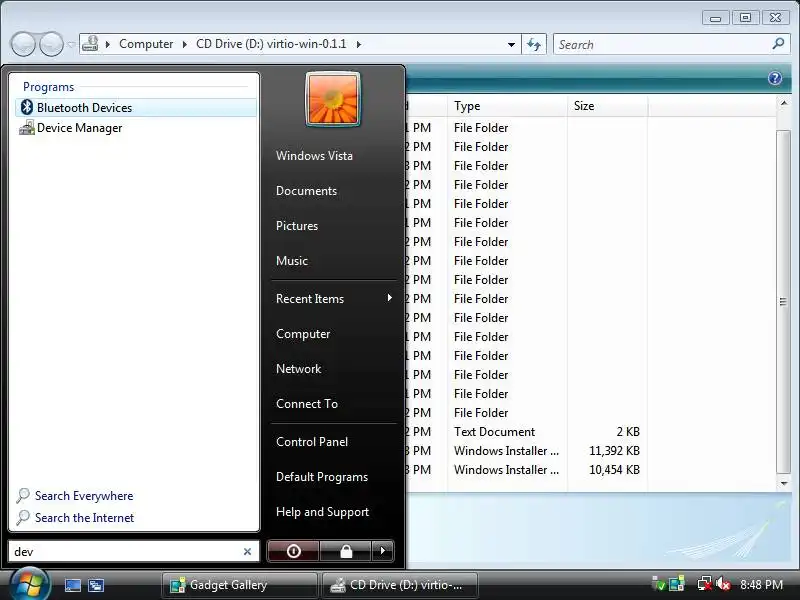Screen dimensions: 800x600
Task: Click the vertical scrollbar thumb
Action: [783, 302]
